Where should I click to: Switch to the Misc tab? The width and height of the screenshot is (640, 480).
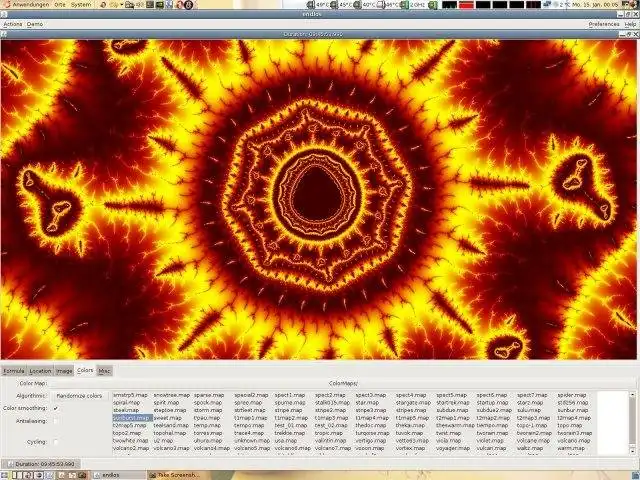(x=104, y=371)
